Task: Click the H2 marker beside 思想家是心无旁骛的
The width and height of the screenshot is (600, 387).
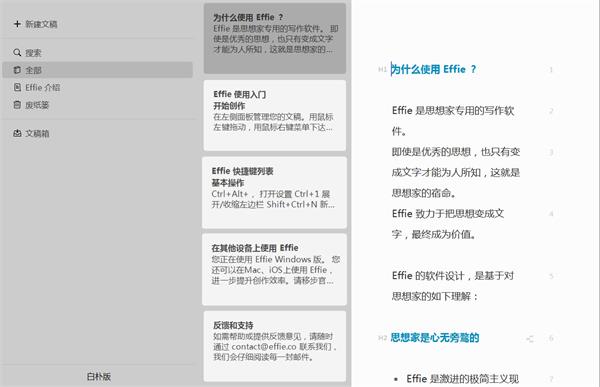Action: (382, 338)
